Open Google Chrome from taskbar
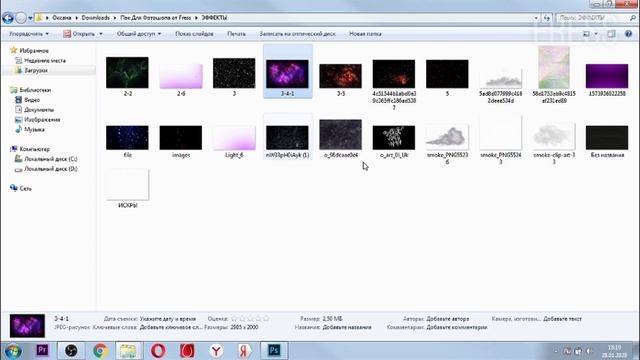This screenshot has width=640, height=360. pos(100,351)
